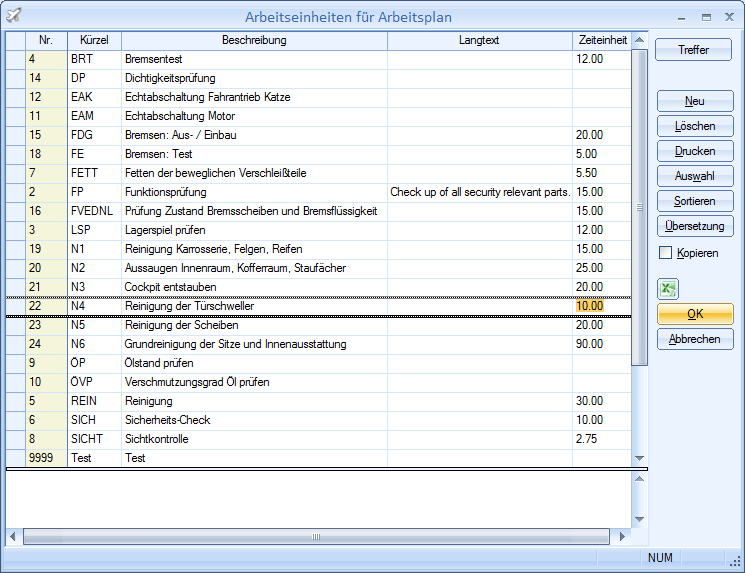
Task: Sort by the Nr. column header
Action: click(x=46, y=40)
